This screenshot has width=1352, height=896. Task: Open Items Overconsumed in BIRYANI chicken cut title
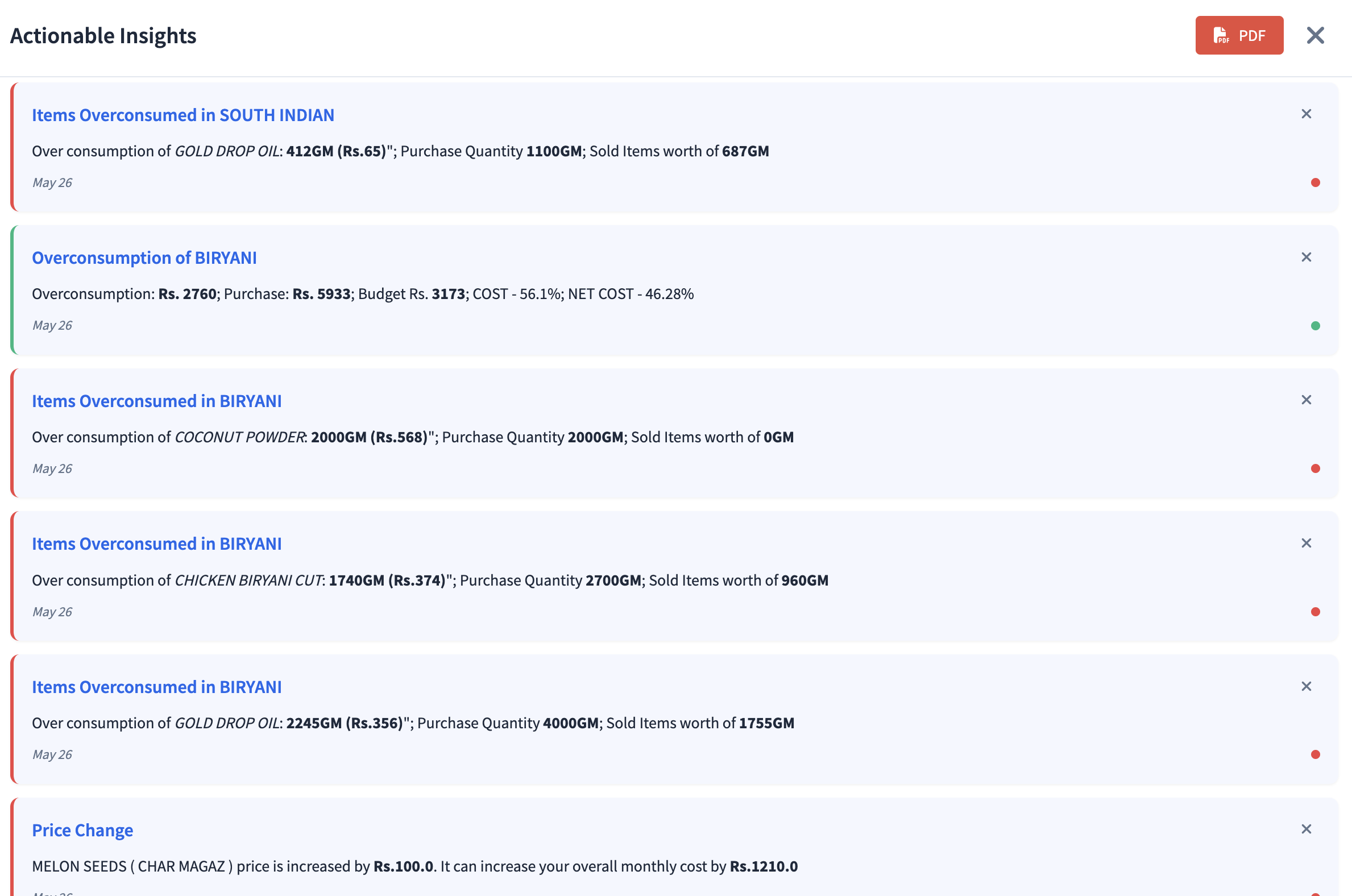coord(156,544)
